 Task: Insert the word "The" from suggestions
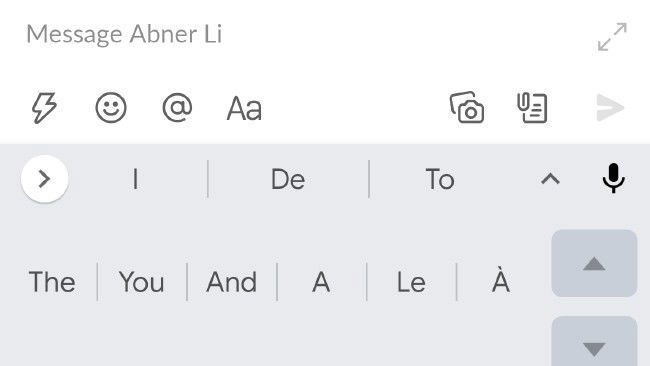pos(52,282)
